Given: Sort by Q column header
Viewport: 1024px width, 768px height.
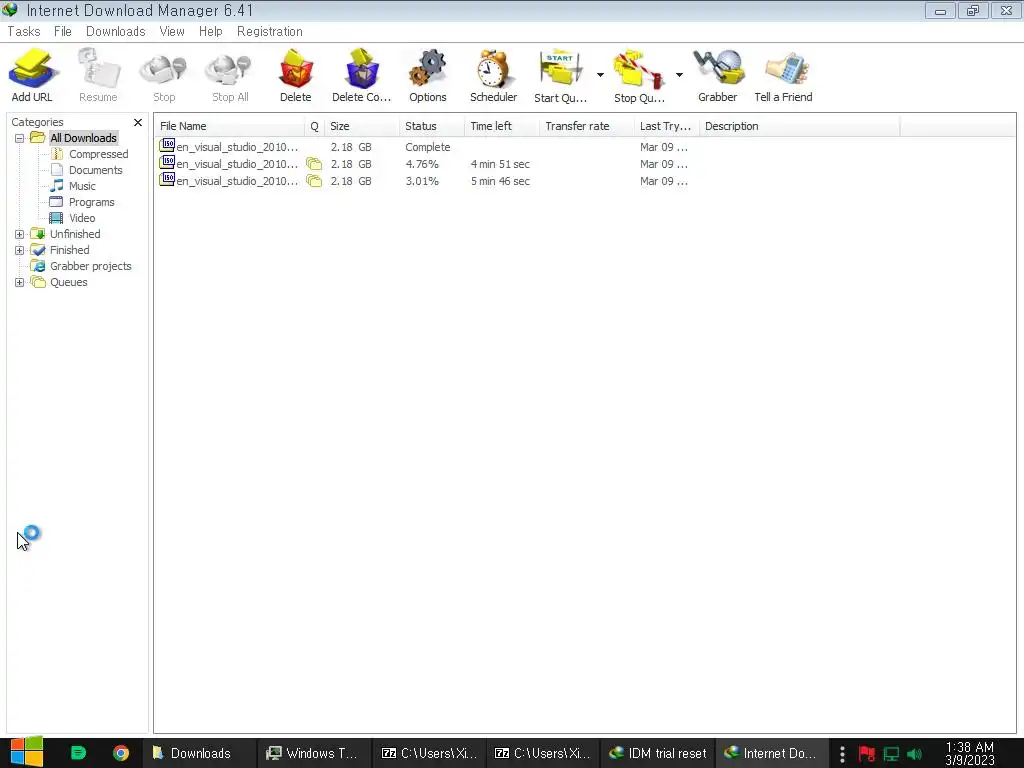Looking at the screenshot, I should (x=314, y=126).
